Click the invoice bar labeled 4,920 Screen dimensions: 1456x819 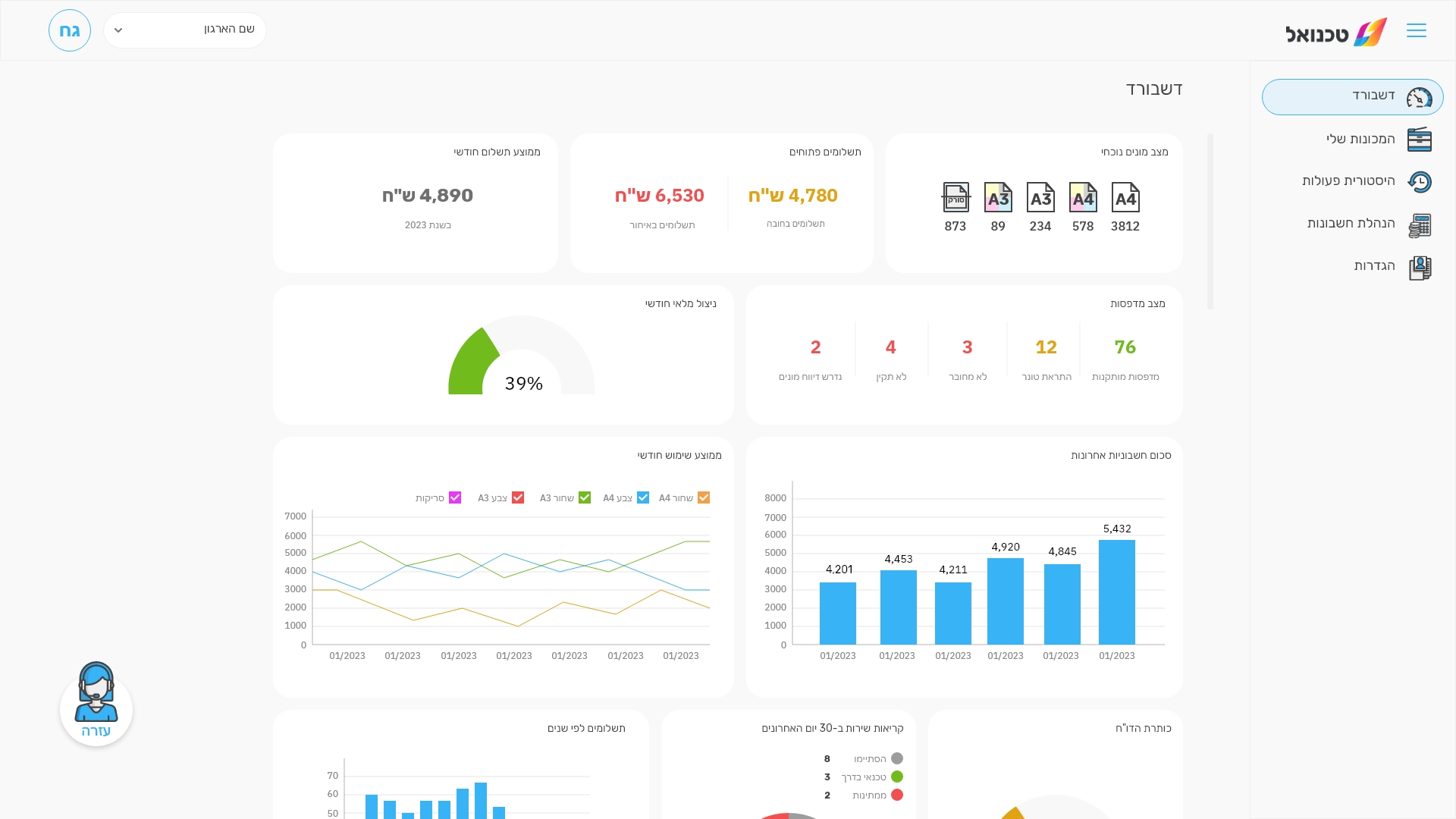click(x=1006, y=601)
